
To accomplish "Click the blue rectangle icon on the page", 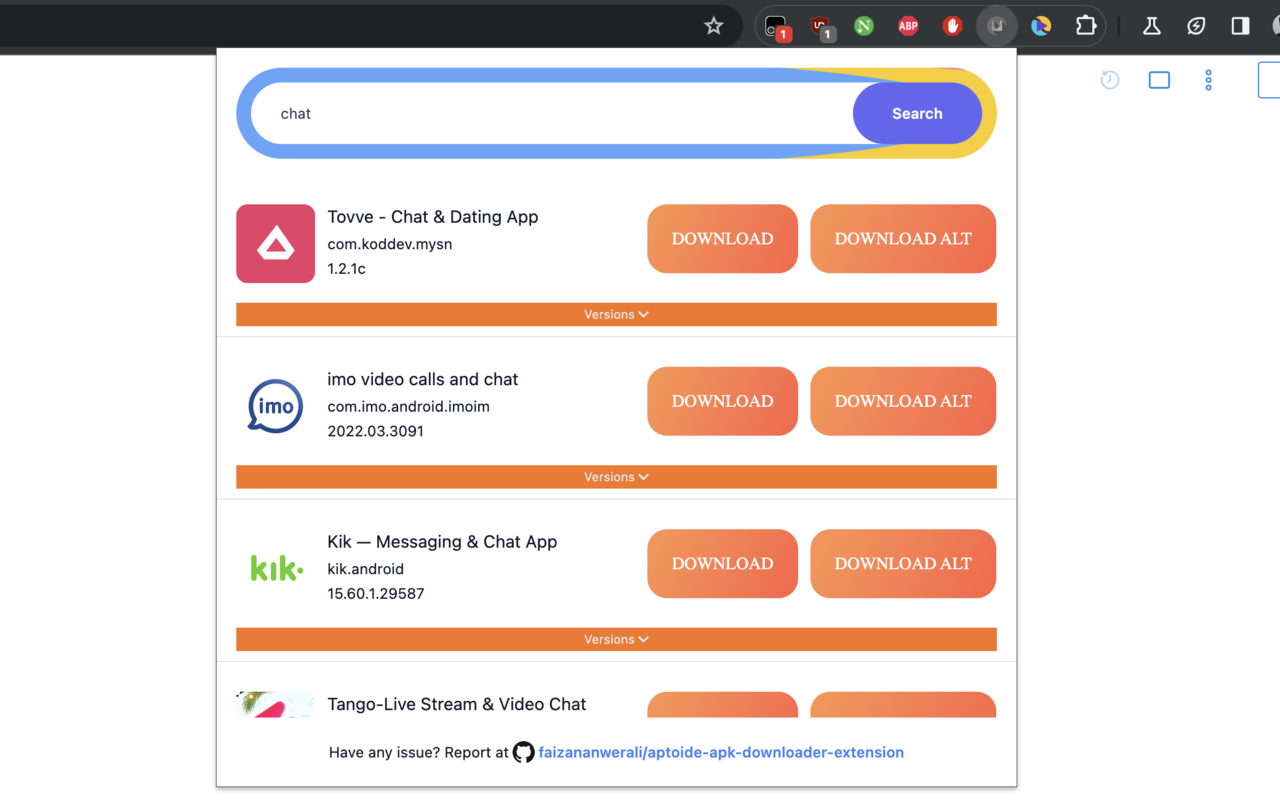I will pyautogui.click(x=1159, y=80).
